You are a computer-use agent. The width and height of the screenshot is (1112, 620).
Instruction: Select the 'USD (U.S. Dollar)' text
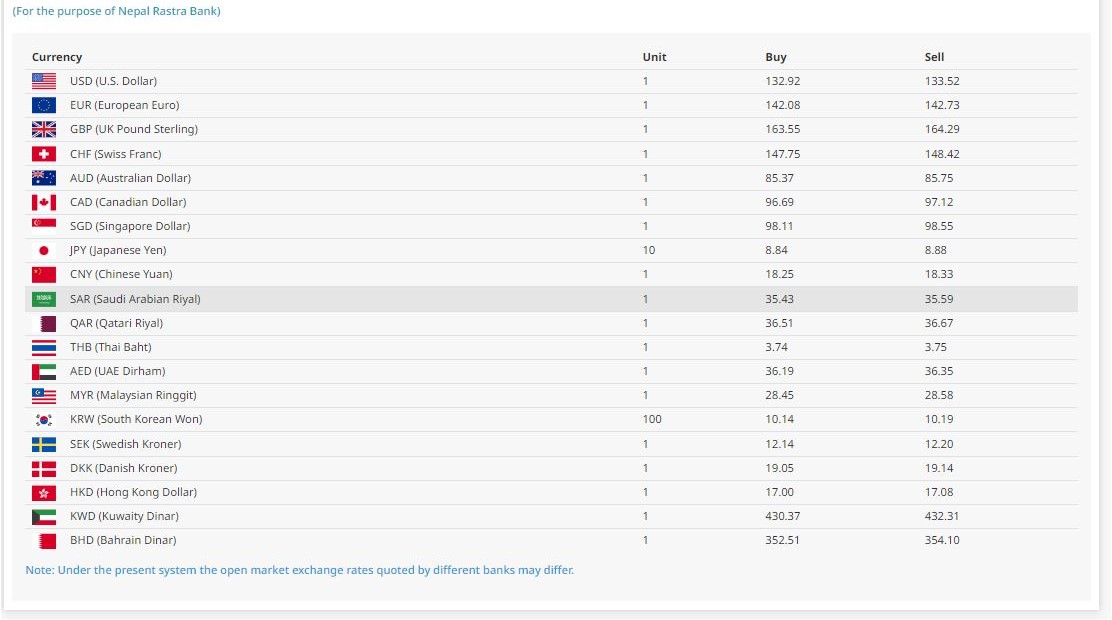[x=113, y=81]
